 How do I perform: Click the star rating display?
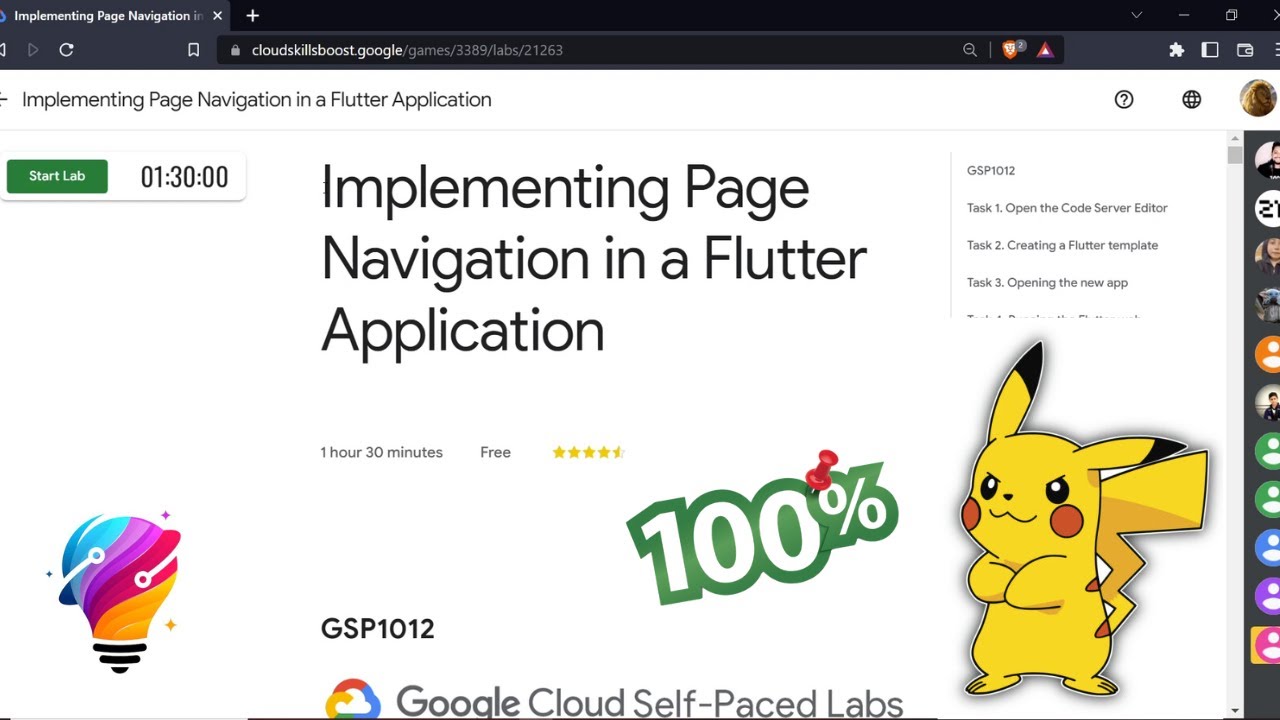point(588,452)
